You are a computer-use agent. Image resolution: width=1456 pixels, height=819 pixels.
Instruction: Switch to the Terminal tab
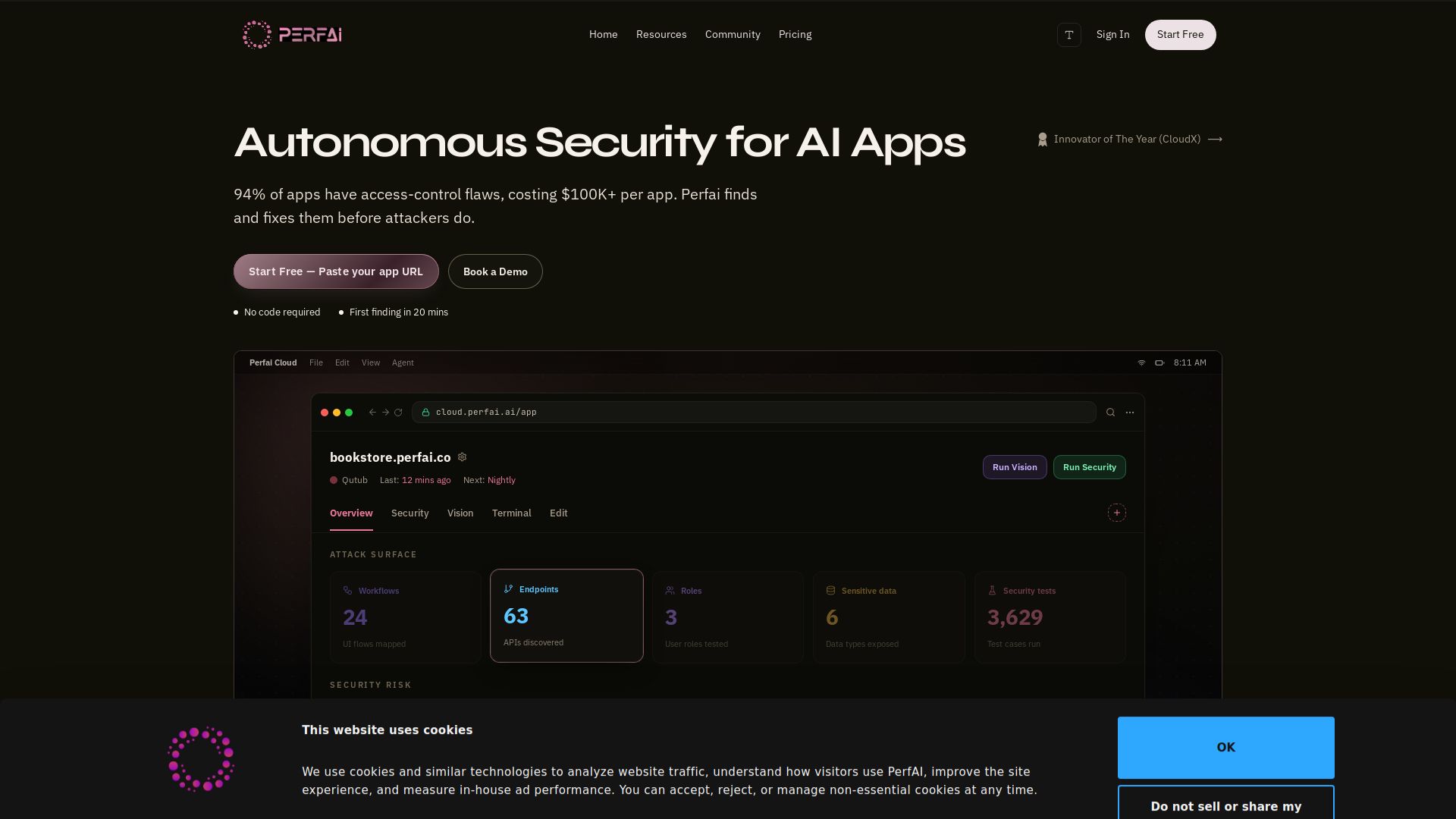(512, 513)
